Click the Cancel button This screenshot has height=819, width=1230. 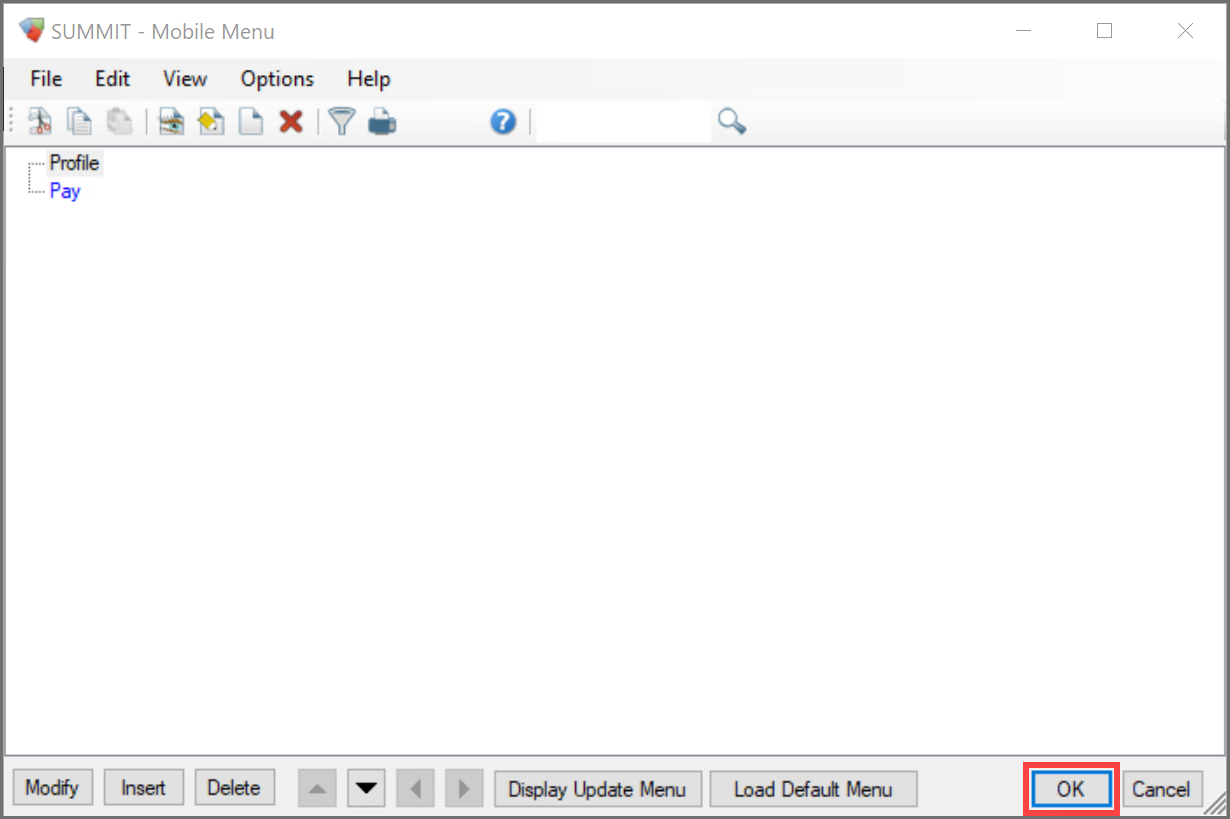coord(1161,789)
